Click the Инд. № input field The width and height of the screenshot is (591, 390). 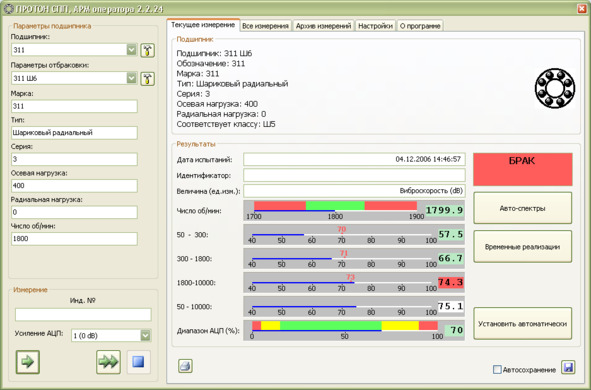[x=83, y=315]
